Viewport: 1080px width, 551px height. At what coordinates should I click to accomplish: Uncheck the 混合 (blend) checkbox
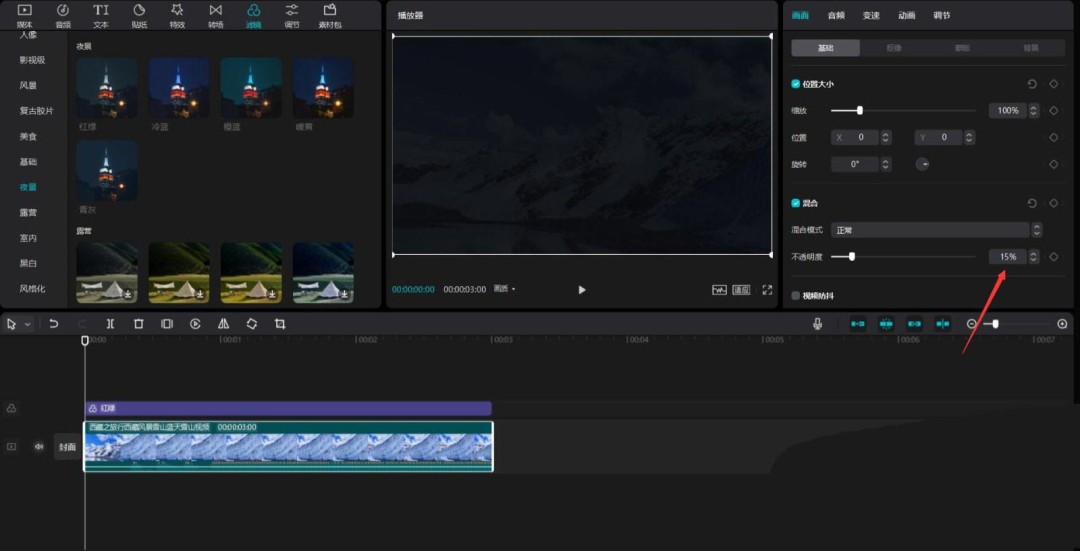point(796,203)
